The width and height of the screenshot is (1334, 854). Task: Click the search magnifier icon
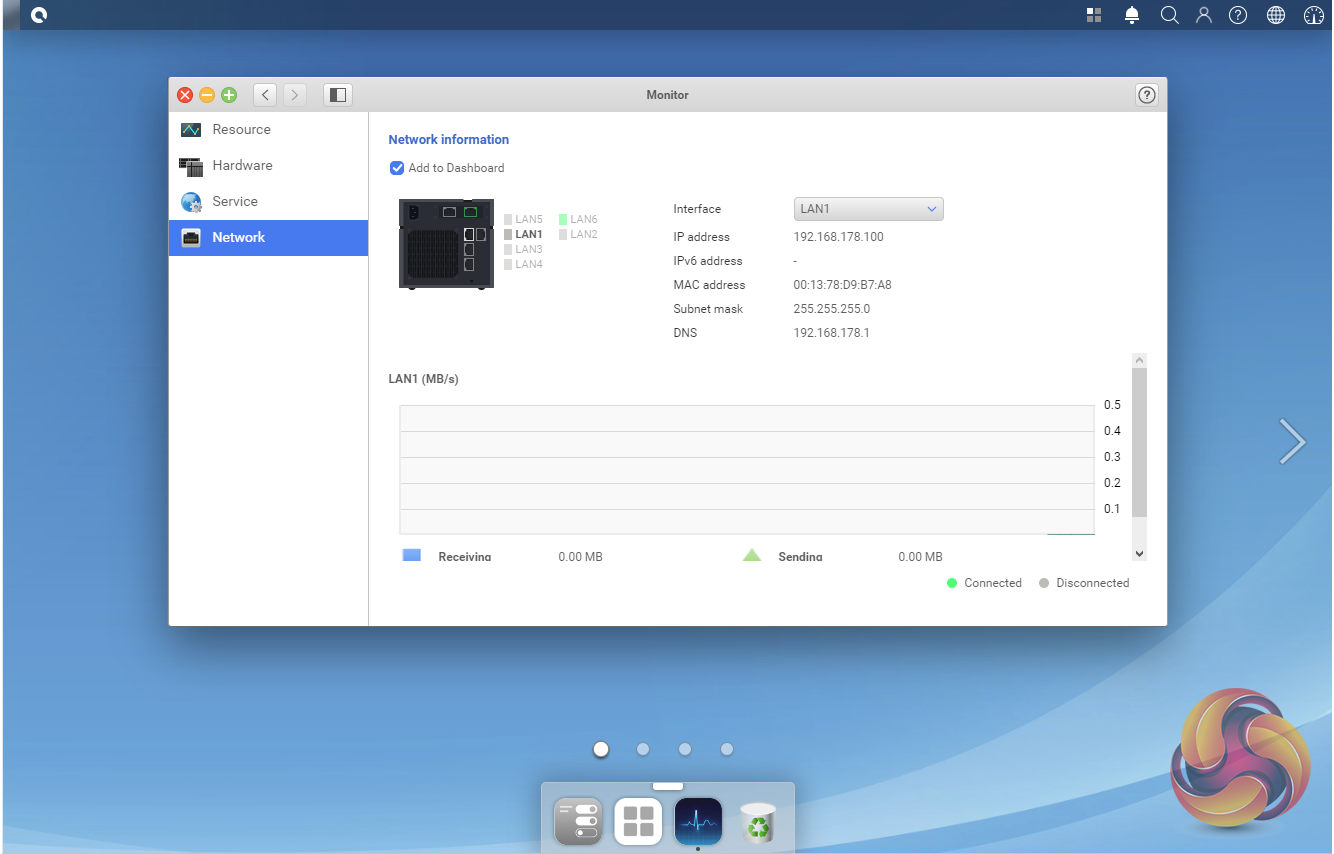[x=1169, y=15]
